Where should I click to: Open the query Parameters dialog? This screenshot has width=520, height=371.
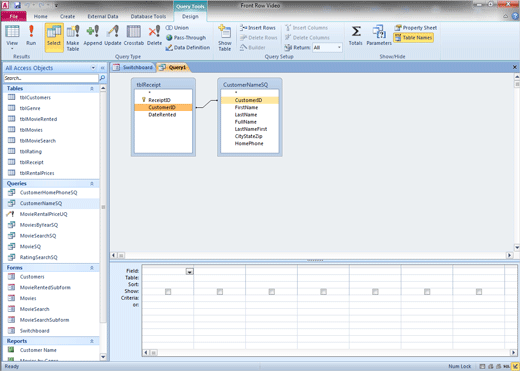point(379,35)
